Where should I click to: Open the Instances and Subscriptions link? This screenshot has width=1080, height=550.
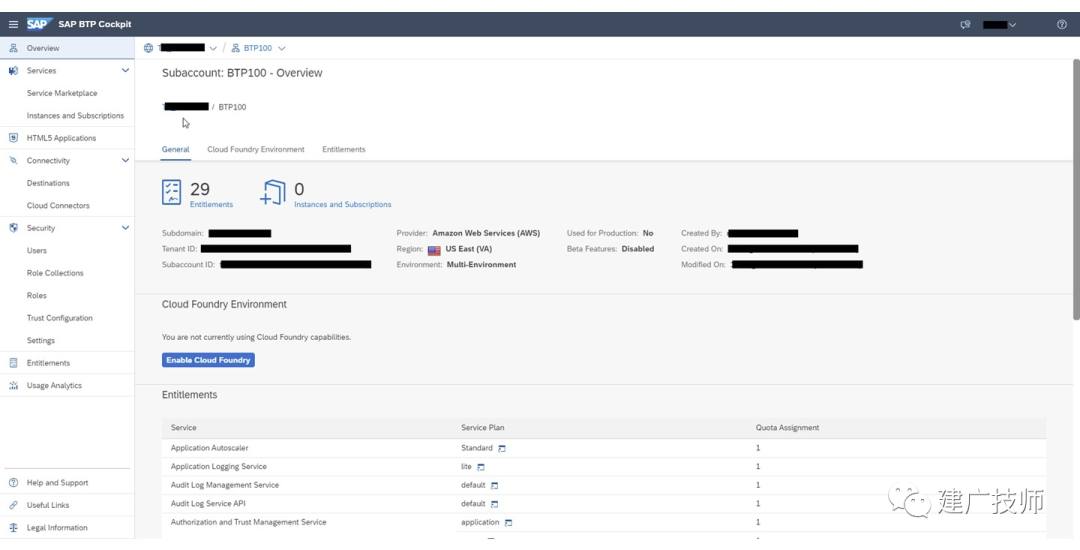[x=342, y=204]
